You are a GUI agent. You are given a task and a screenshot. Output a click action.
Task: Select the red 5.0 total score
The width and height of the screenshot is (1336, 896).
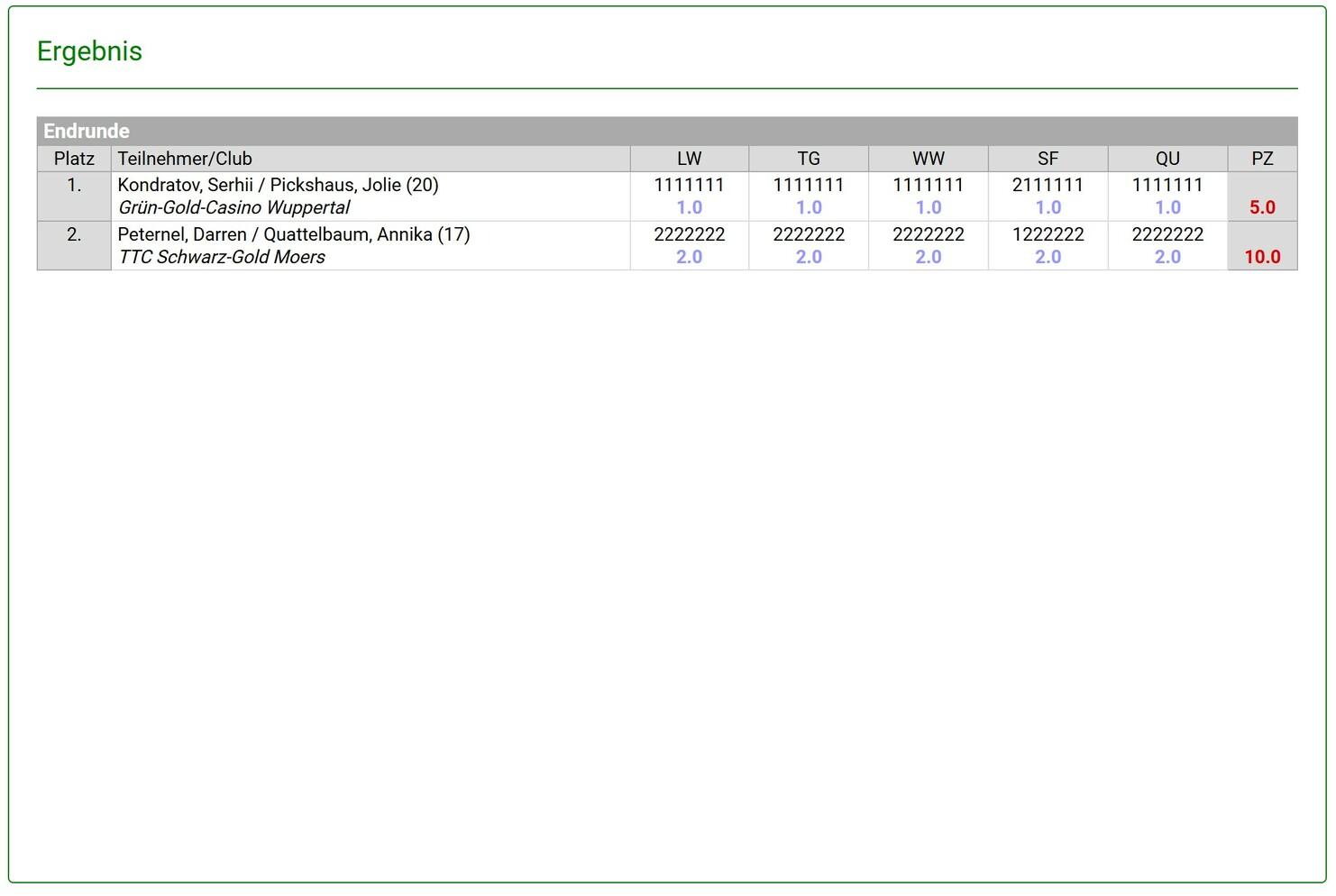1262,207
